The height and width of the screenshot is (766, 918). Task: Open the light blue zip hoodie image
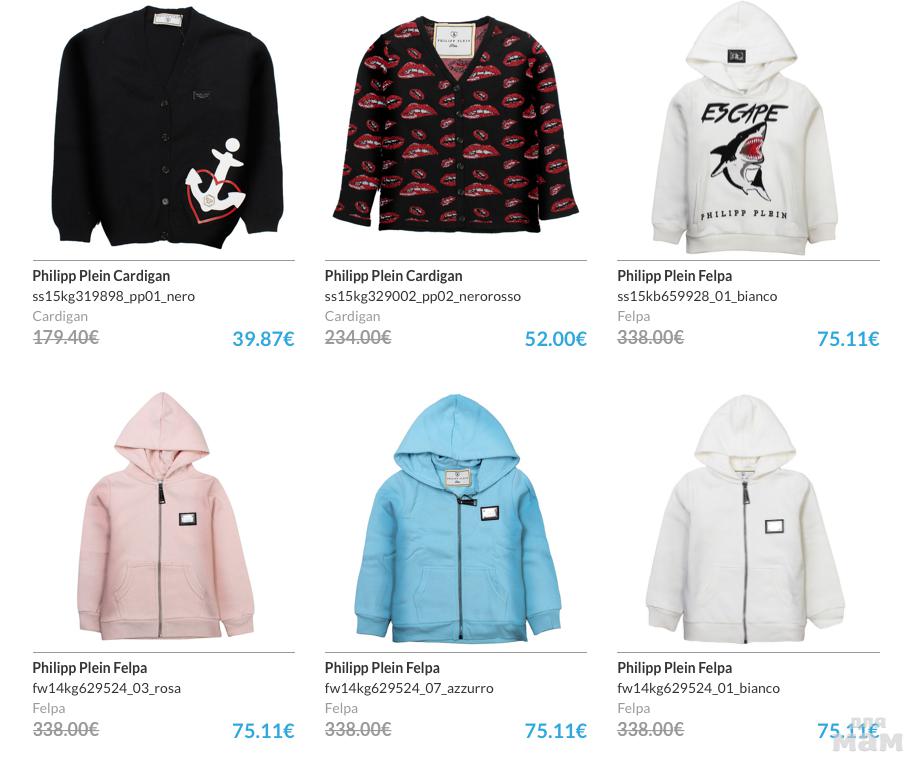click(x=458, y=518)
